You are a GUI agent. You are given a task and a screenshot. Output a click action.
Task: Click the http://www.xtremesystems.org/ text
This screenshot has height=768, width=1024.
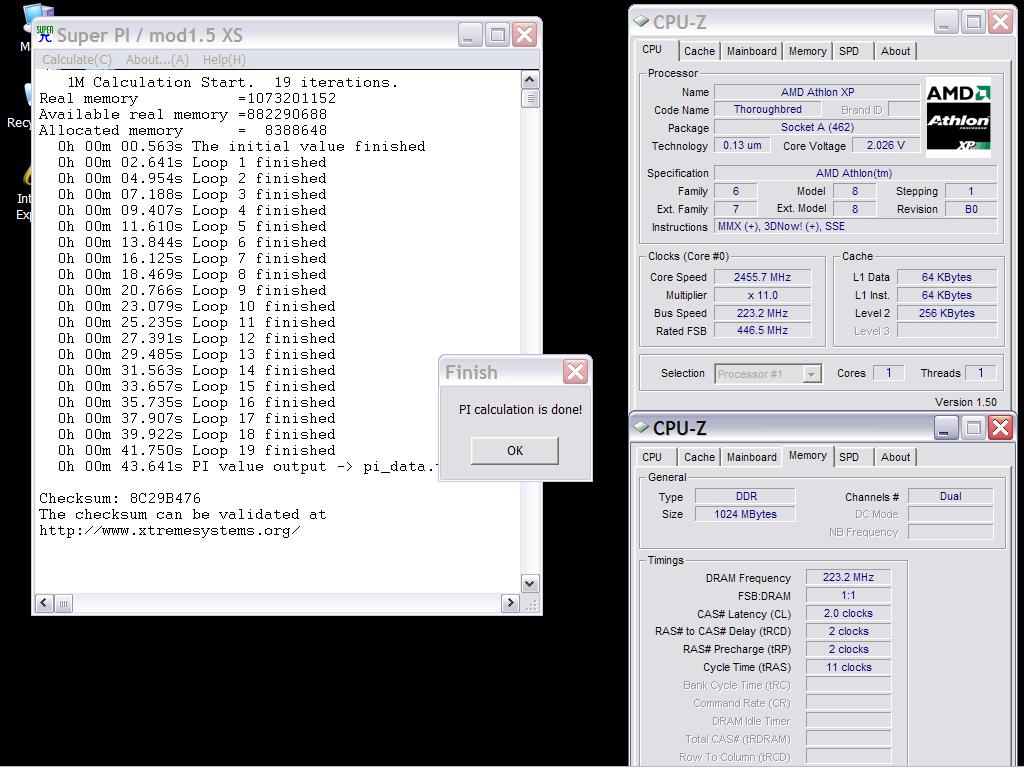[170, 530]
